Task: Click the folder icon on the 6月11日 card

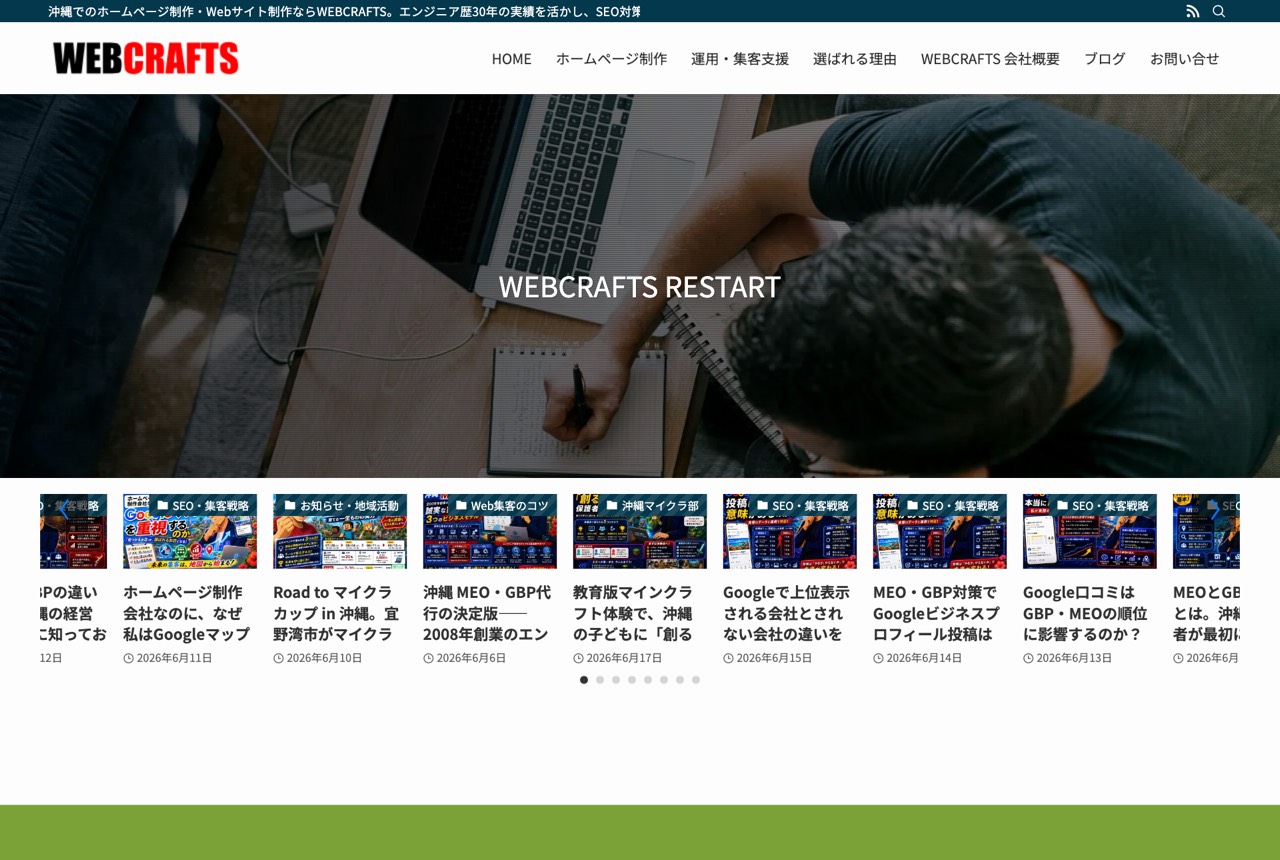Action: point(163,506)
